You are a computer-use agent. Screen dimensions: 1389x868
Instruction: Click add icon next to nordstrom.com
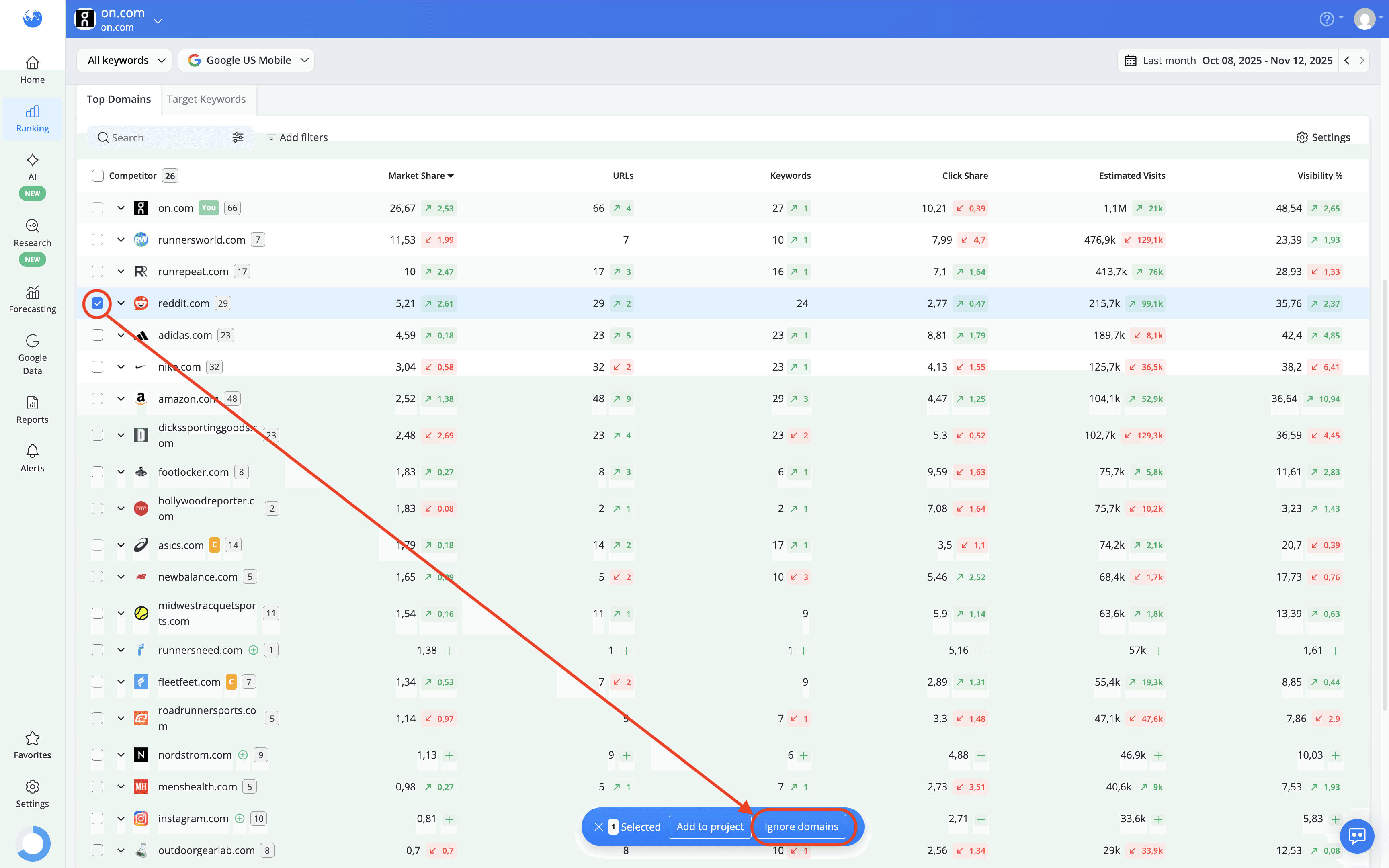tap(243, 755)
